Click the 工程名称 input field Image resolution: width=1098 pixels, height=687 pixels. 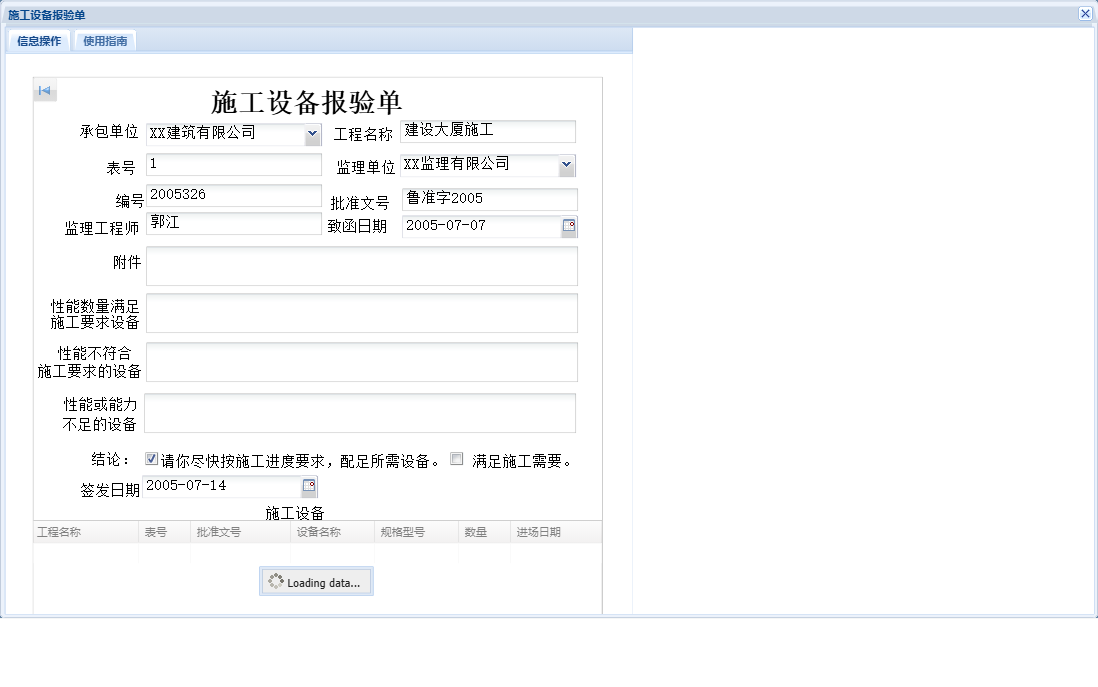point(488,131)
